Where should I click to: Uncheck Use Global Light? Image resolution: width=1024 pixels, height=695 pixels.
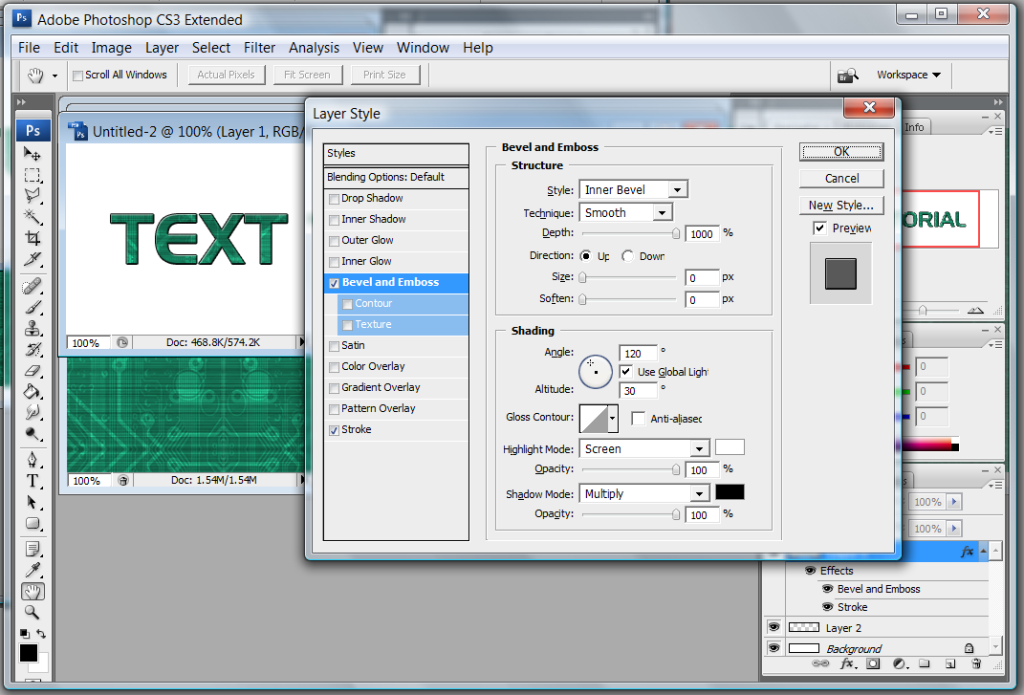click(626, 371)
